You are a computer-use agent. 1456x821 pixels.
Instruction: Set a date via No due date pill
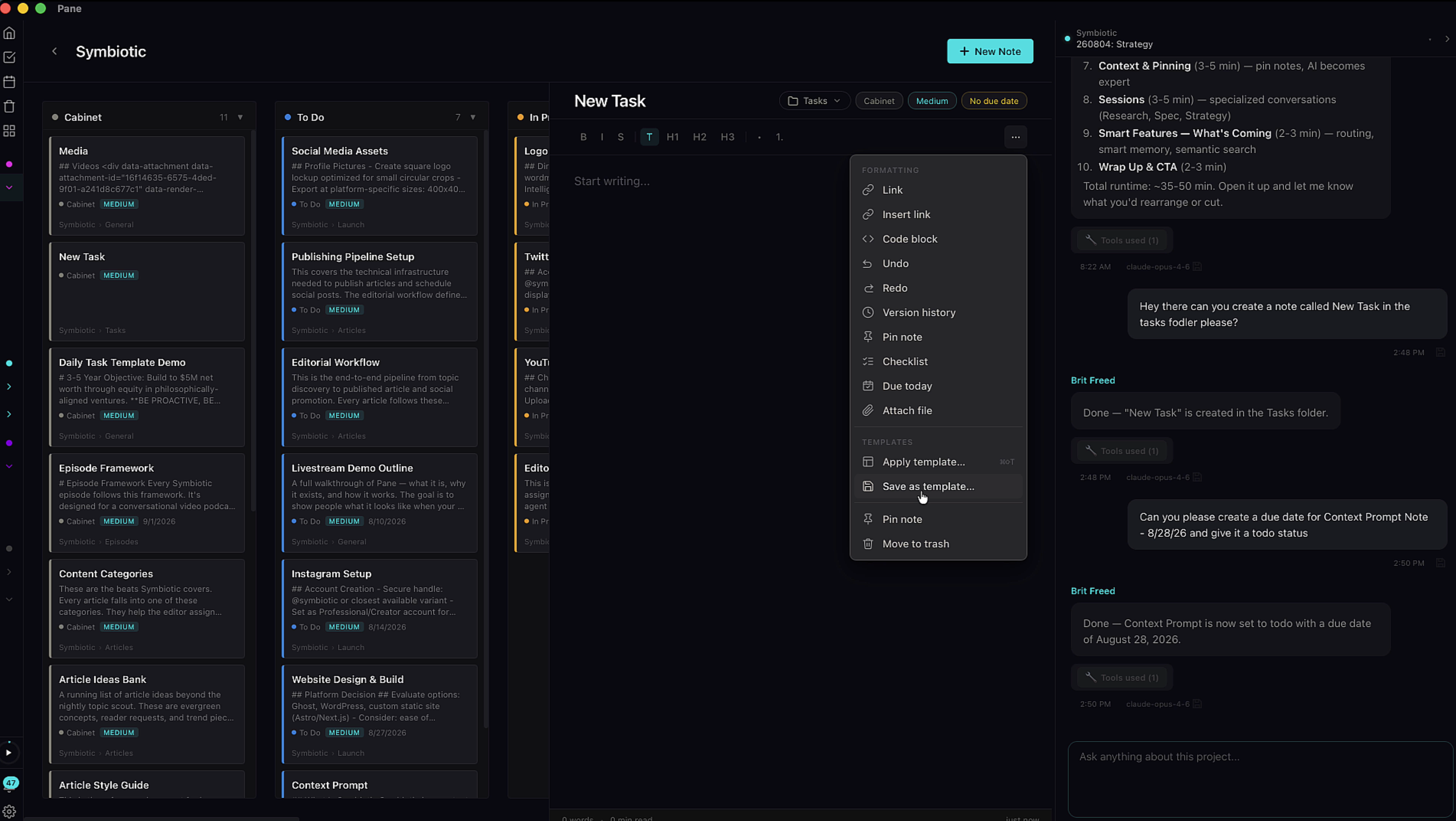994,101
